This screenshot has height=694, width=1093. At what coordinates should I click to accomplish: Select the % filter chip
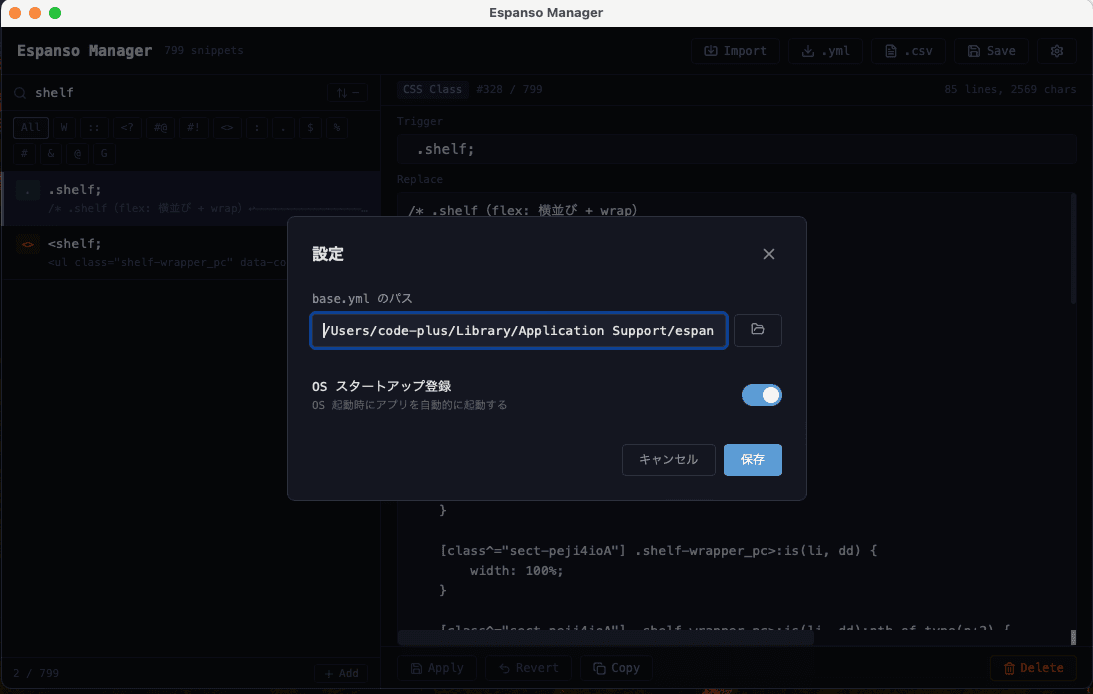337,128
